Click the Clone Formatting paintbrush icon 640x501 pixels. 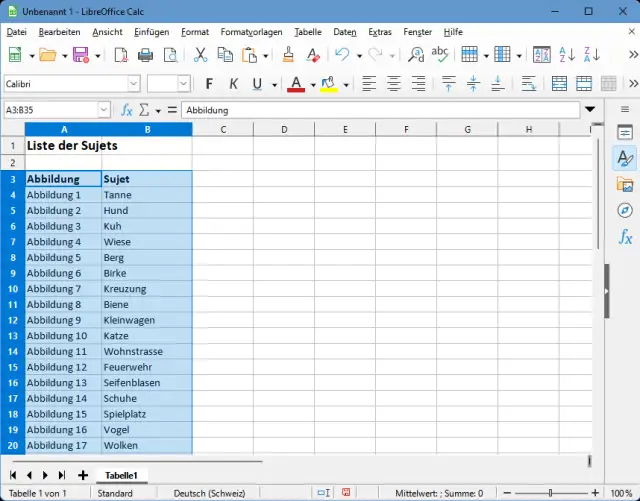tap(288, 55)
